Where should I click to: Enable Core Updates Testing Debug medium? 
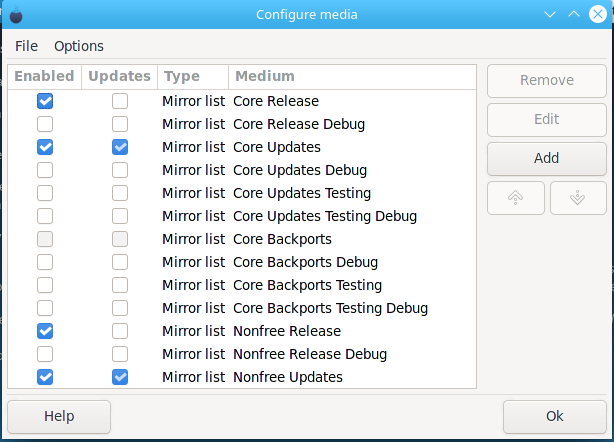coord(45,216)
